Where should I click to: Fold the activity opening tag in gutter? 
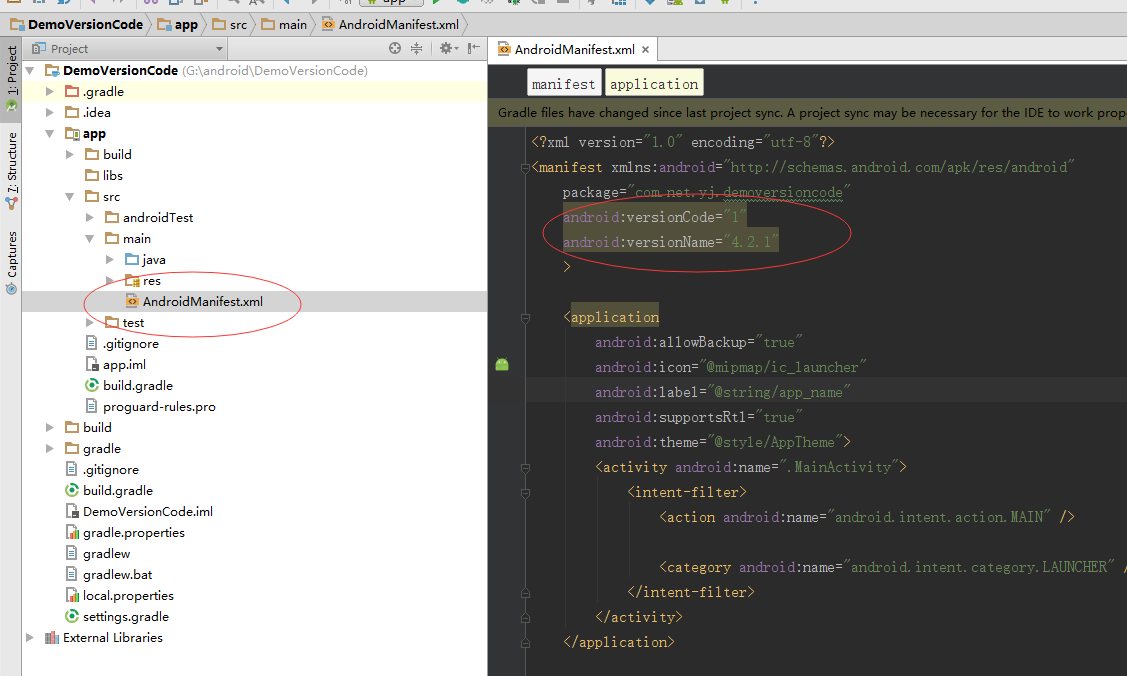point(525,468)
